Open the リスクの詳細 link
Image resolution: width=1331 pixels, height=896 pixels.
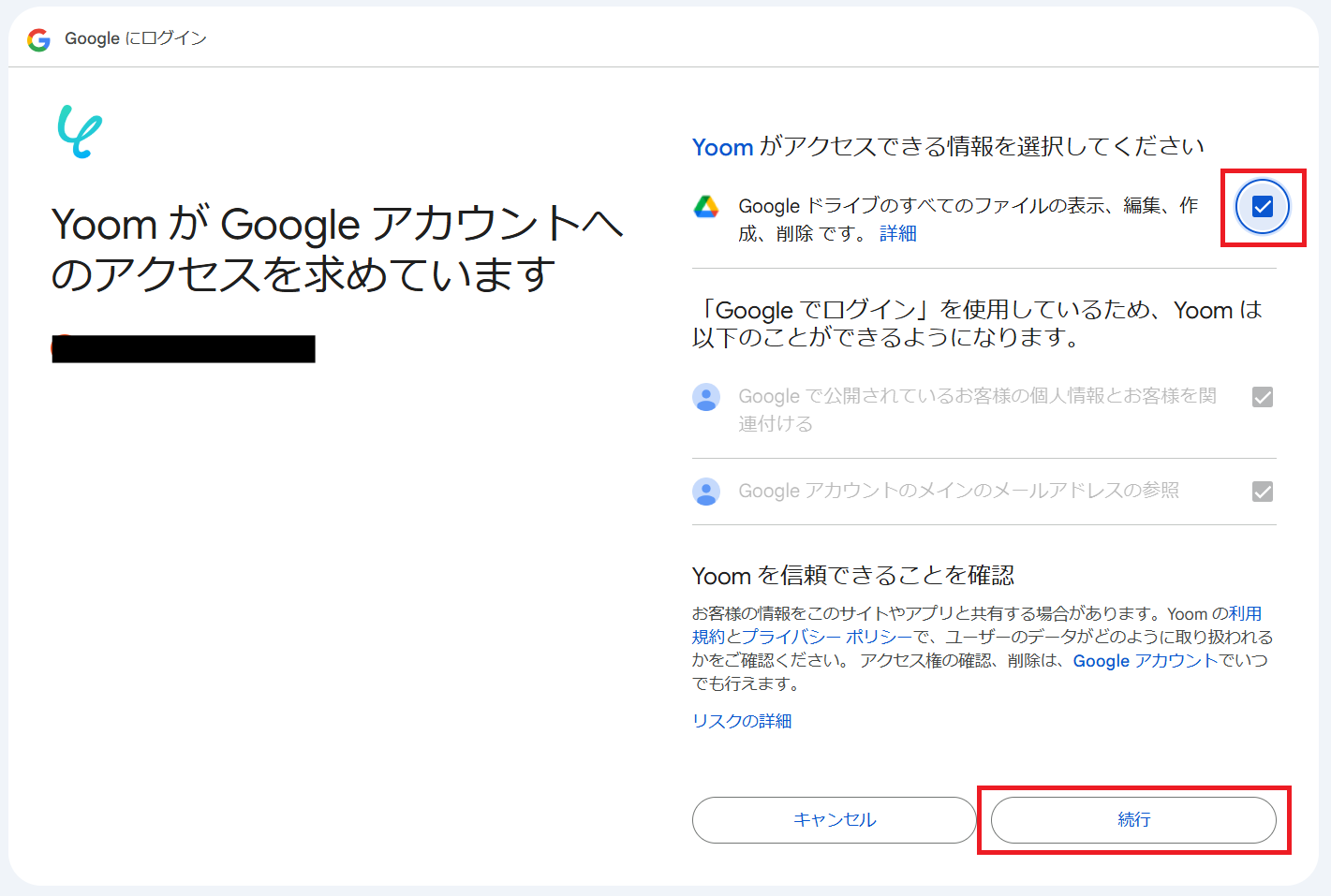coord(742,721)
